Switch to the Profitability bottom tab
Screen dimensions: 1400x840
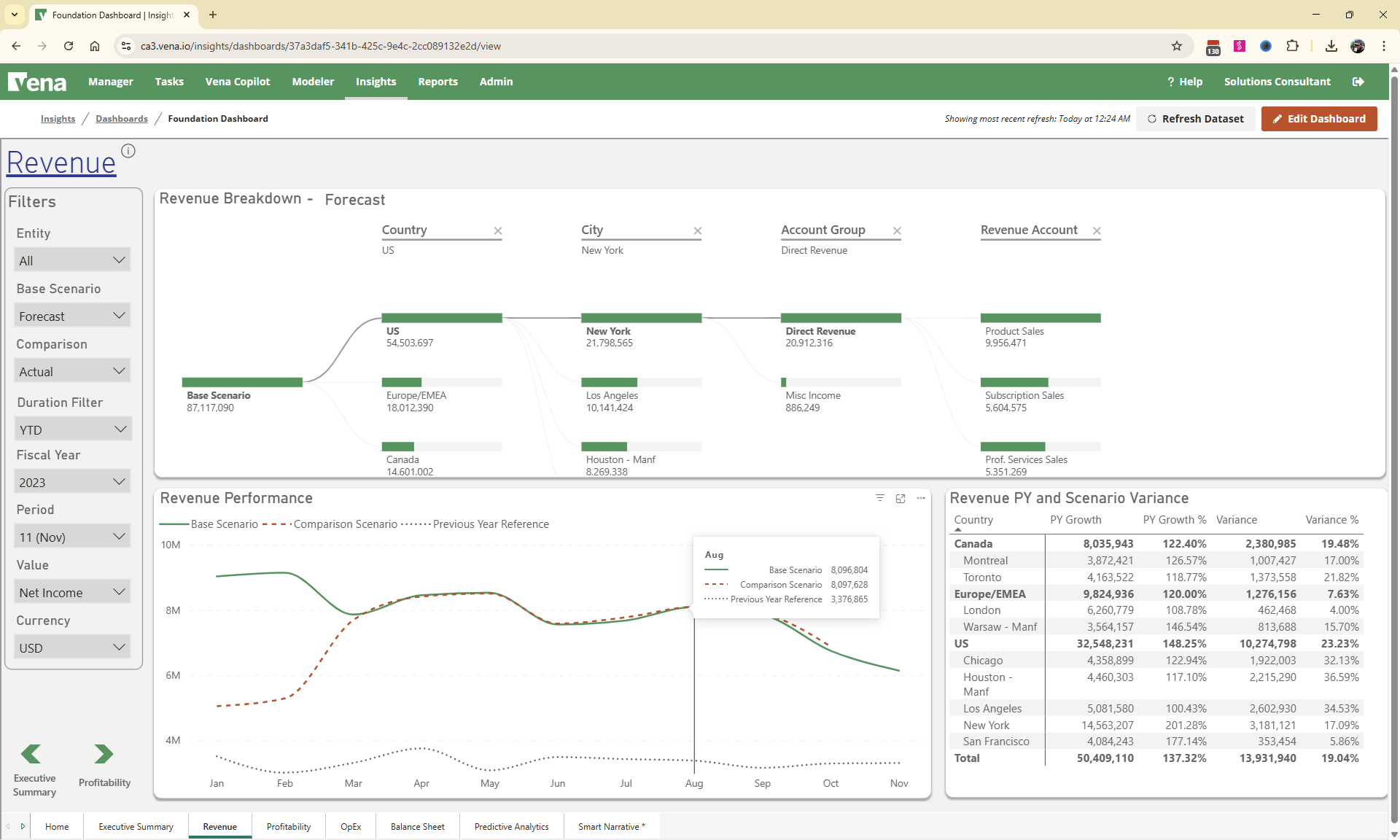(x=289, y=826)
